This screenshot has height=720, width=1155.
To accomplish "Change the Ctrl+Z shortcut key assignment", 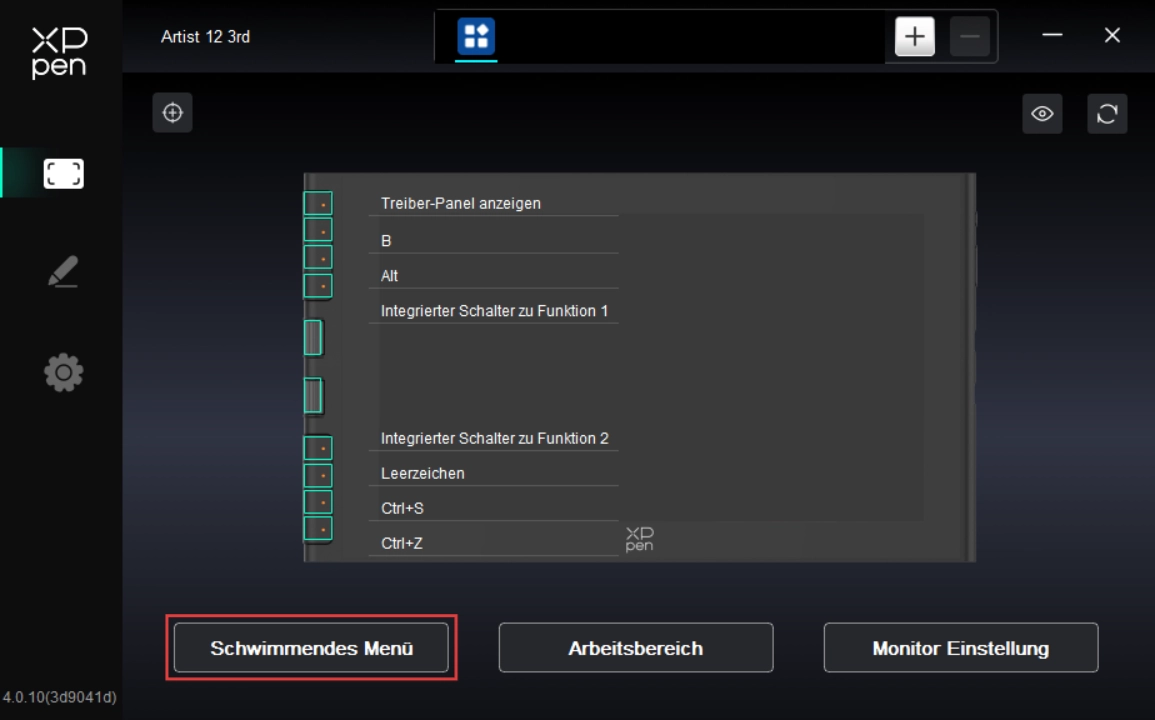I will click(402, 543).
